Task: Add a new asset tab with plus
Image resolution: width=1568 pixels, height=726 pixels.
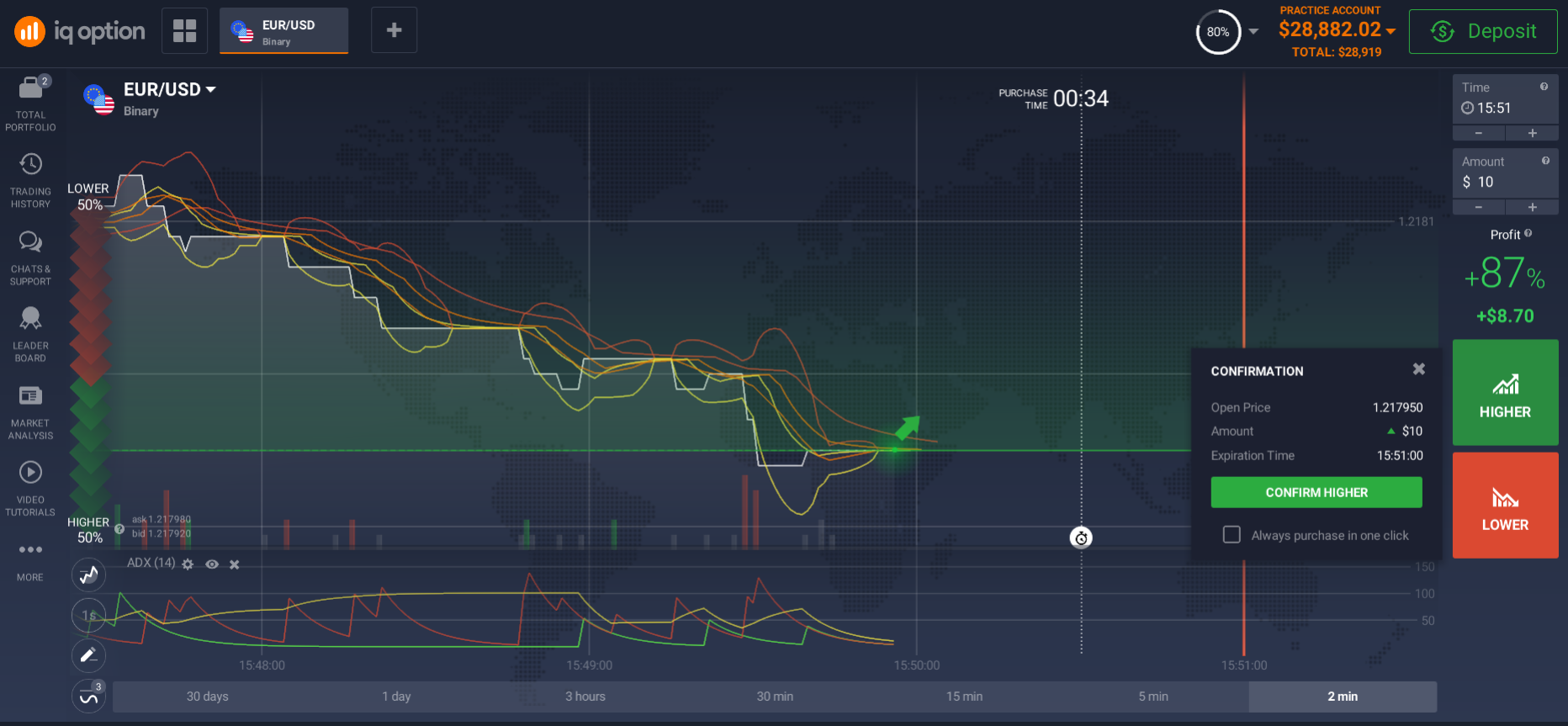Action: [394, 30]
